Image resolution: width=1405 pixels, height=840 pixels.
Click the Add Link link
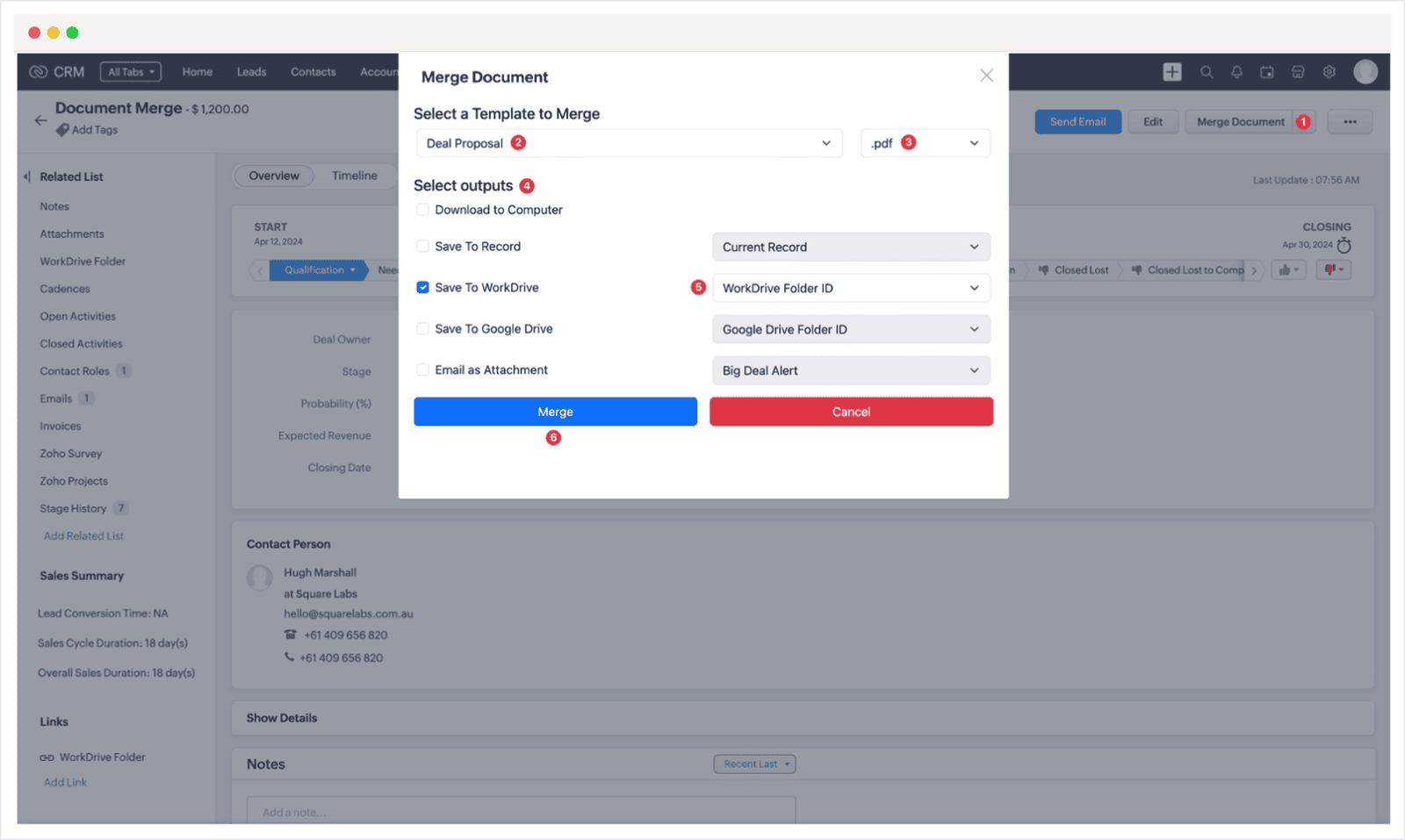tap(65, 783)
